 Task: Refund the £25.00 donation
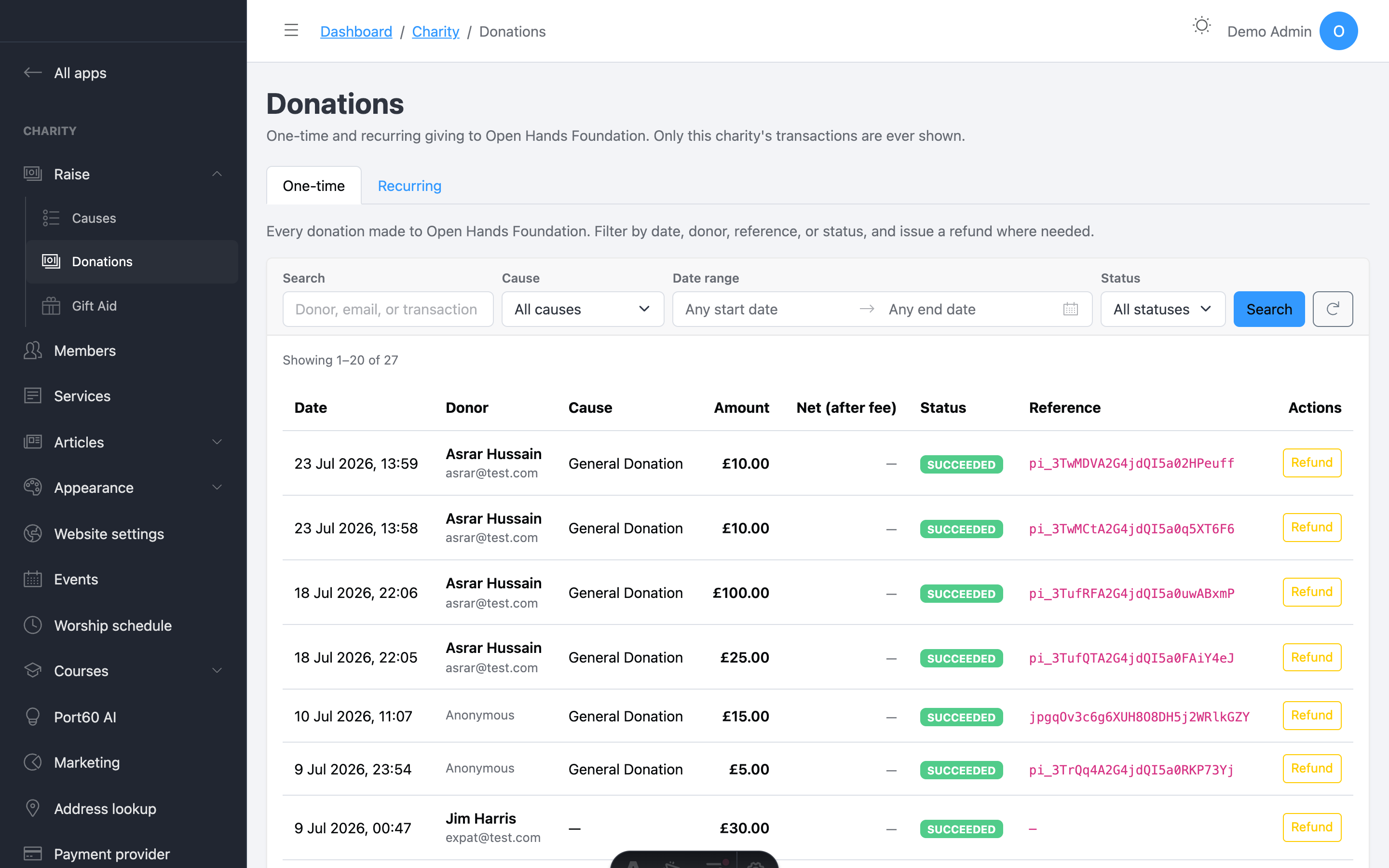[1311, 657]
